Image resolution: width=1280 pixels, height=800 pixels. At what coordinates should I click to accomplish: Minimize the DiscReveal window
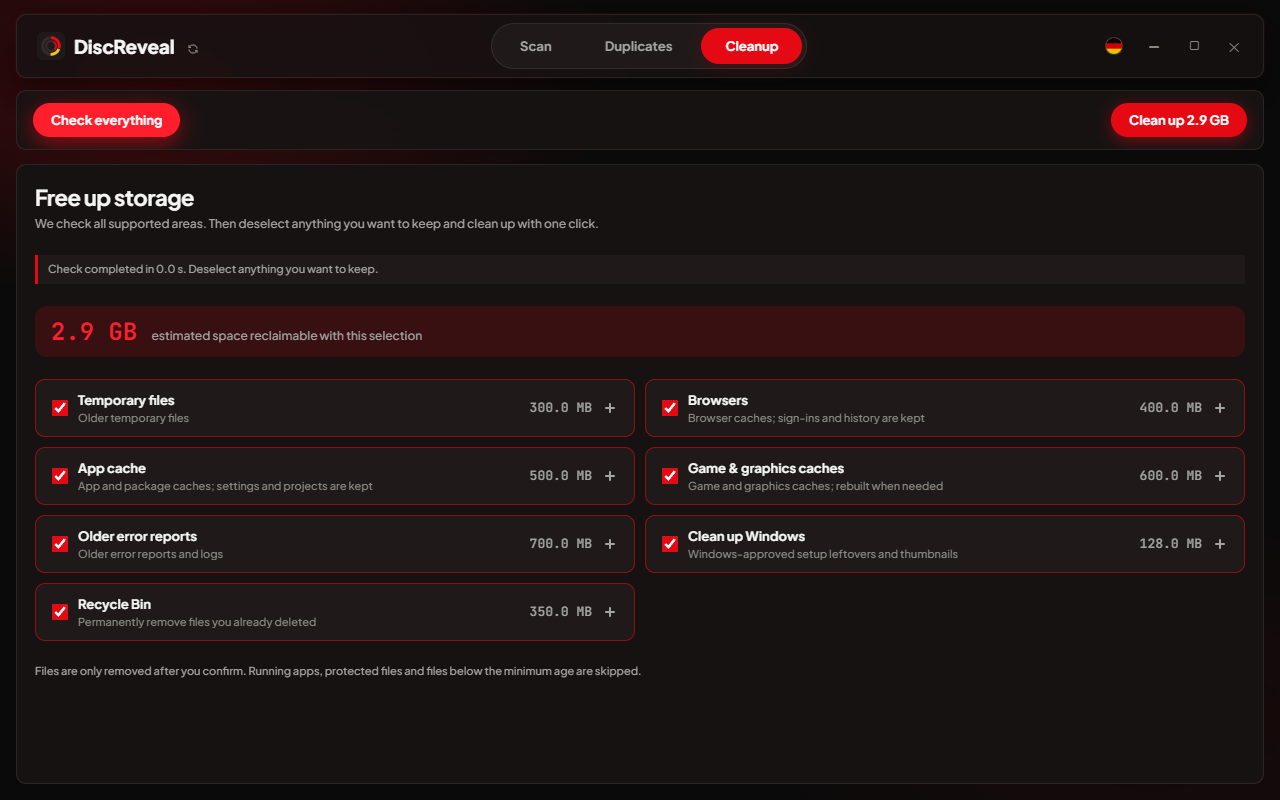pos(1154,46)
